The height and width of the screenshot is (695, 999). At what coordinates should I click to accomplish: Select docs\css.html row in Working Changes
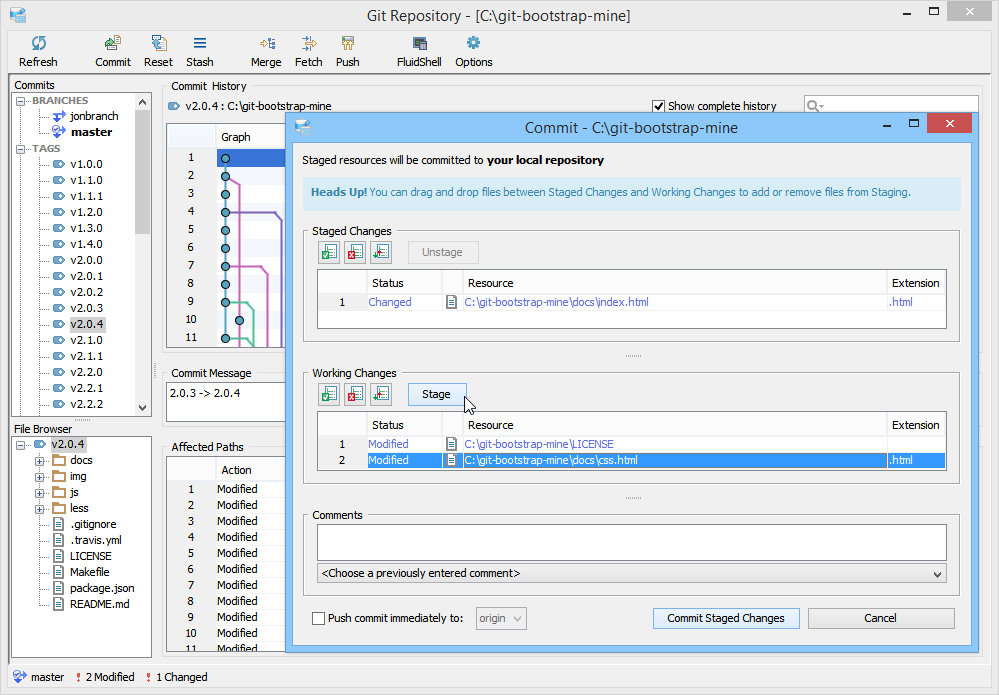pos(631,460)
